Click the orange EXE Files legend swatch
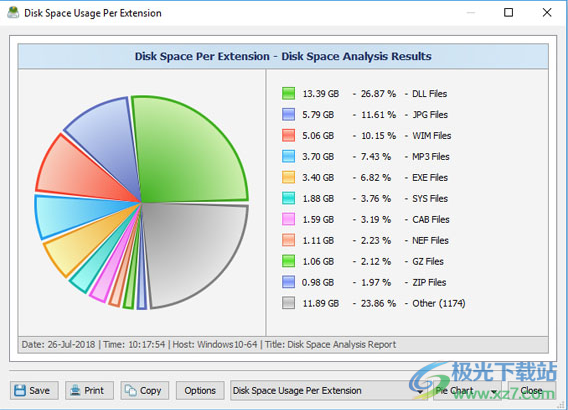 (x=288, y=177)
